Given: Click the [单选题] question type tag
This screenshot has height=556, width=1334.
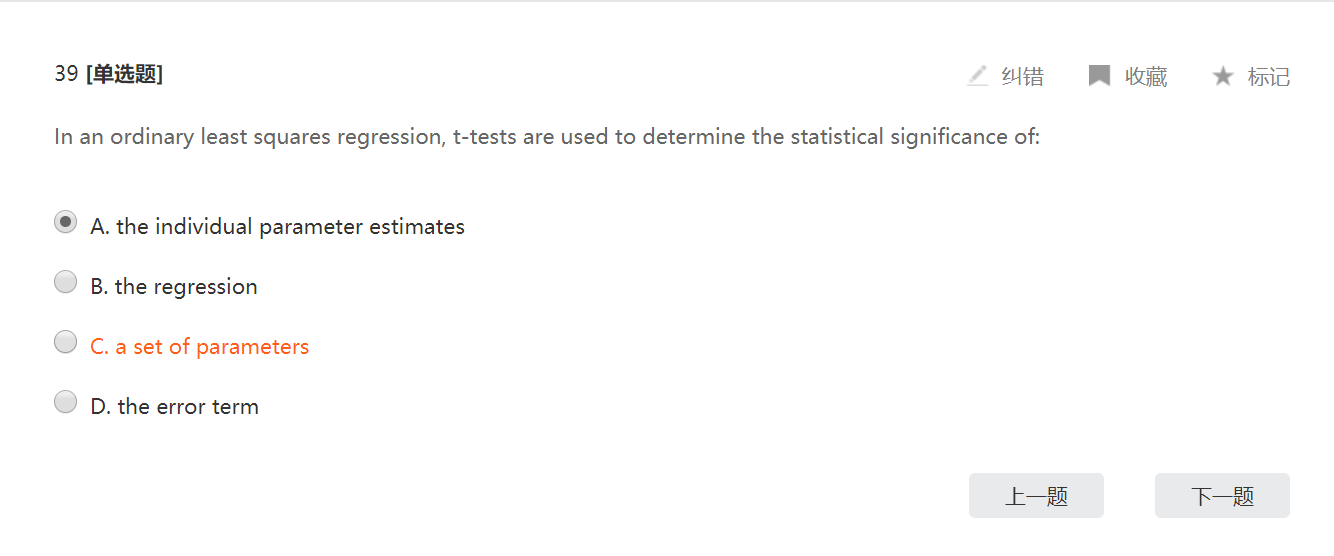Looking at the screenshot, I should coord(124,74).
